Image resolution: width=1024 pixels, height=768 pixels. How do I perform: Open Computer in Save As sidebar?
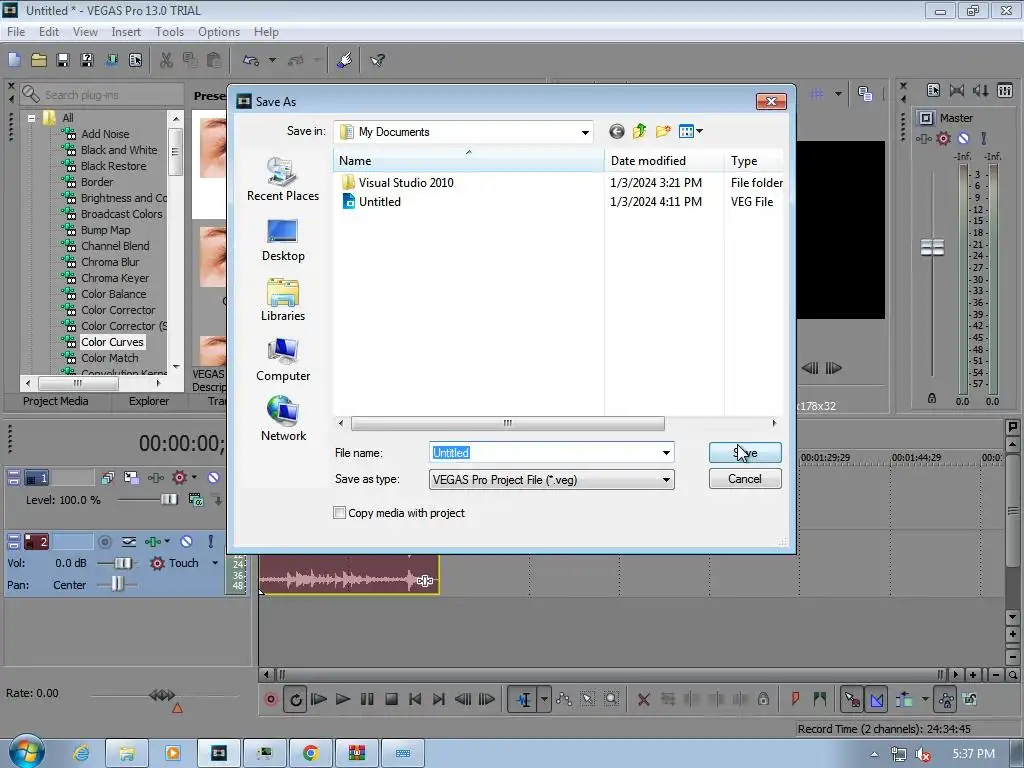tap(283, 360)
